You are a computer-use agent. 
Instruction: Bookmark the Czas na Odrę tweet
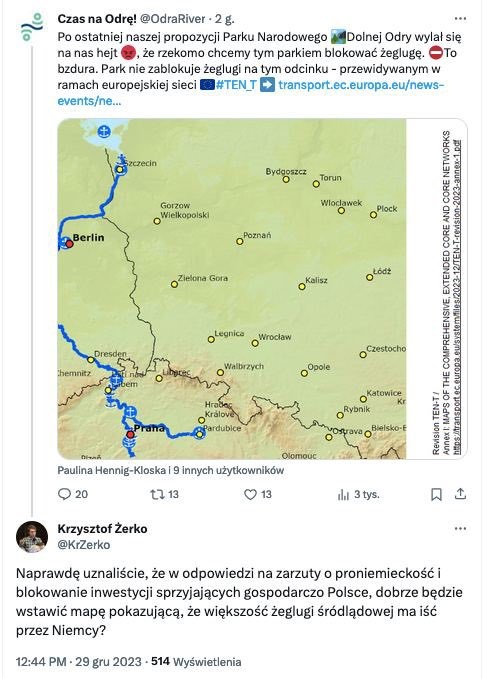(x=436, y=494)
